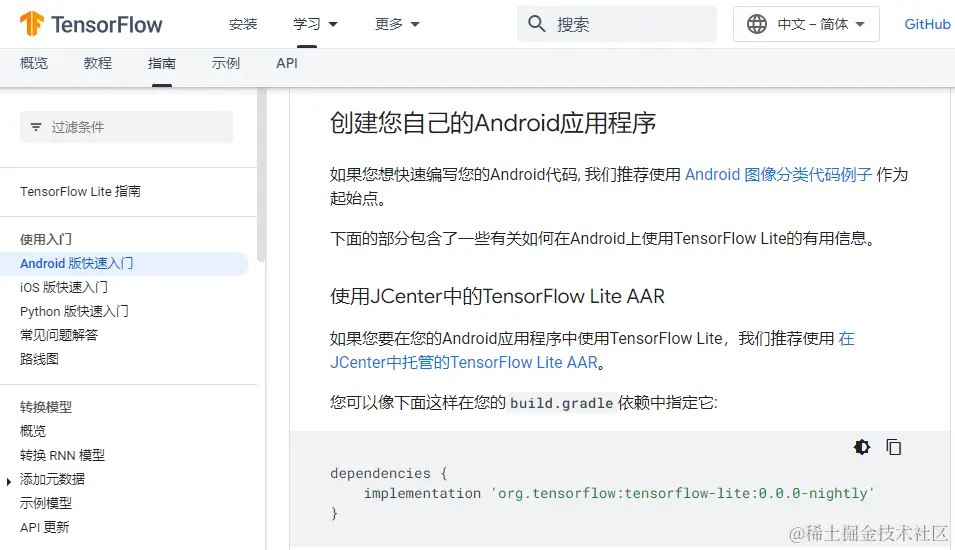Select iOS 版快速入门 in sidebar
The image size is (955, 550).
(64, 287)
